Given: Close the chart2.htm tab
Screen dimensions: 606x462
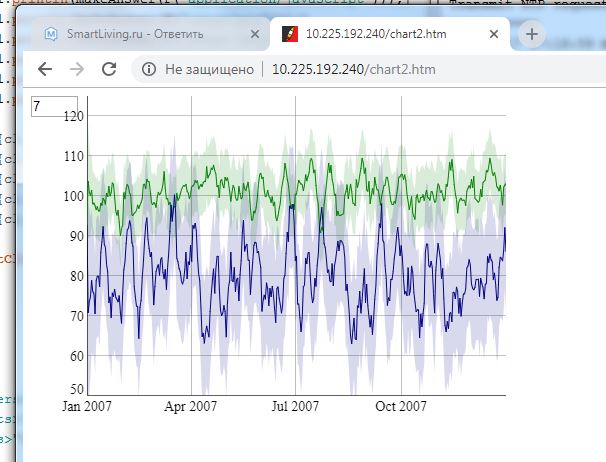Looking at the screenshot, I should [x=494, y=34].
